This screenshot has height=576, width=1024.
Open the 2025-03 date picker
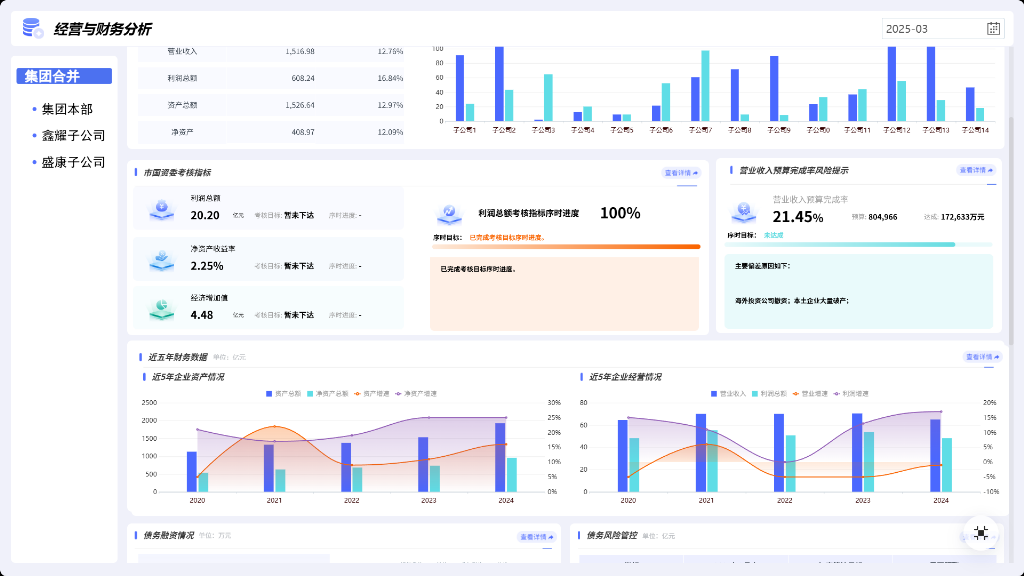(x=943, y=29)
